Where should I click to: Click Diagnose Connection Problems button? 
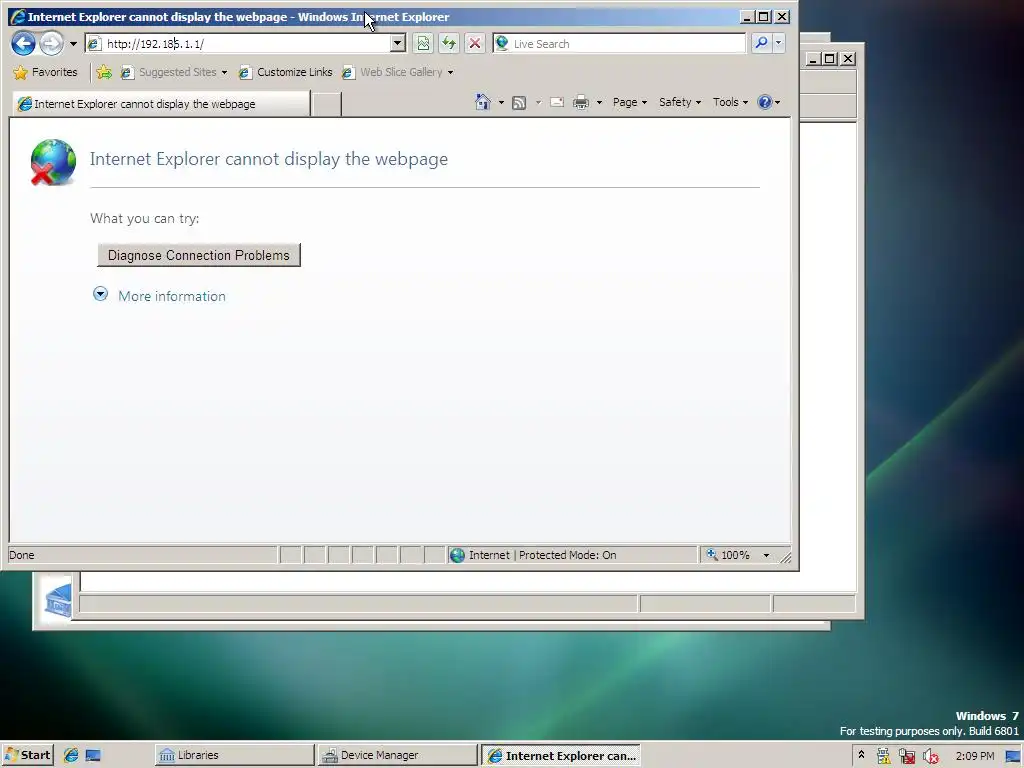click(x=199, y=255)
